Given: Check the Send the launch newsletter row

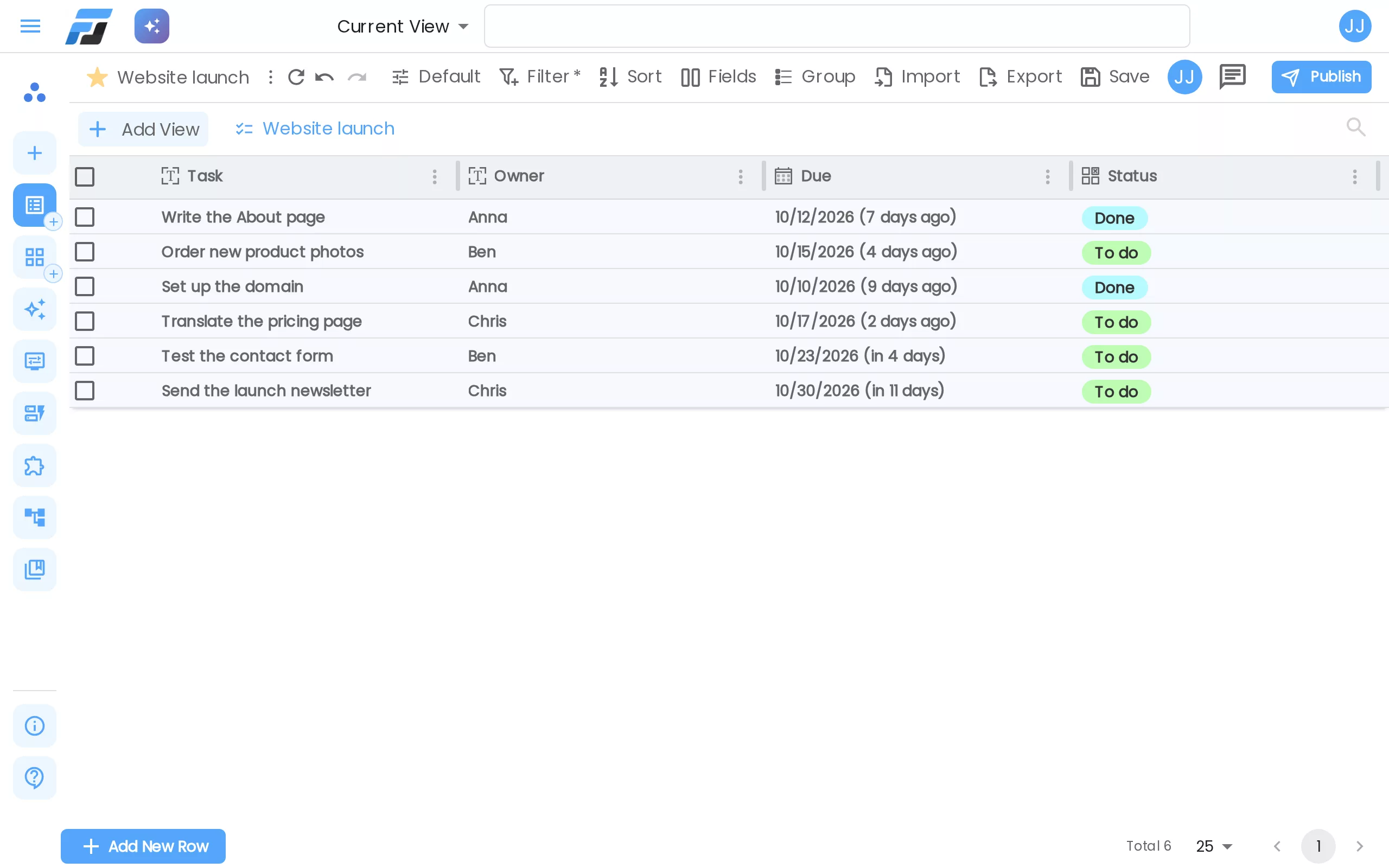Looking at the screenshot, I should (85, 391).
